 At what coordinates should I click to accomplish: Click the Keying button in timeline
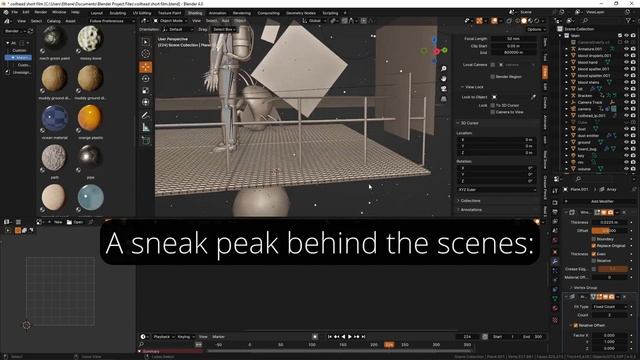[x=185, y=337]
